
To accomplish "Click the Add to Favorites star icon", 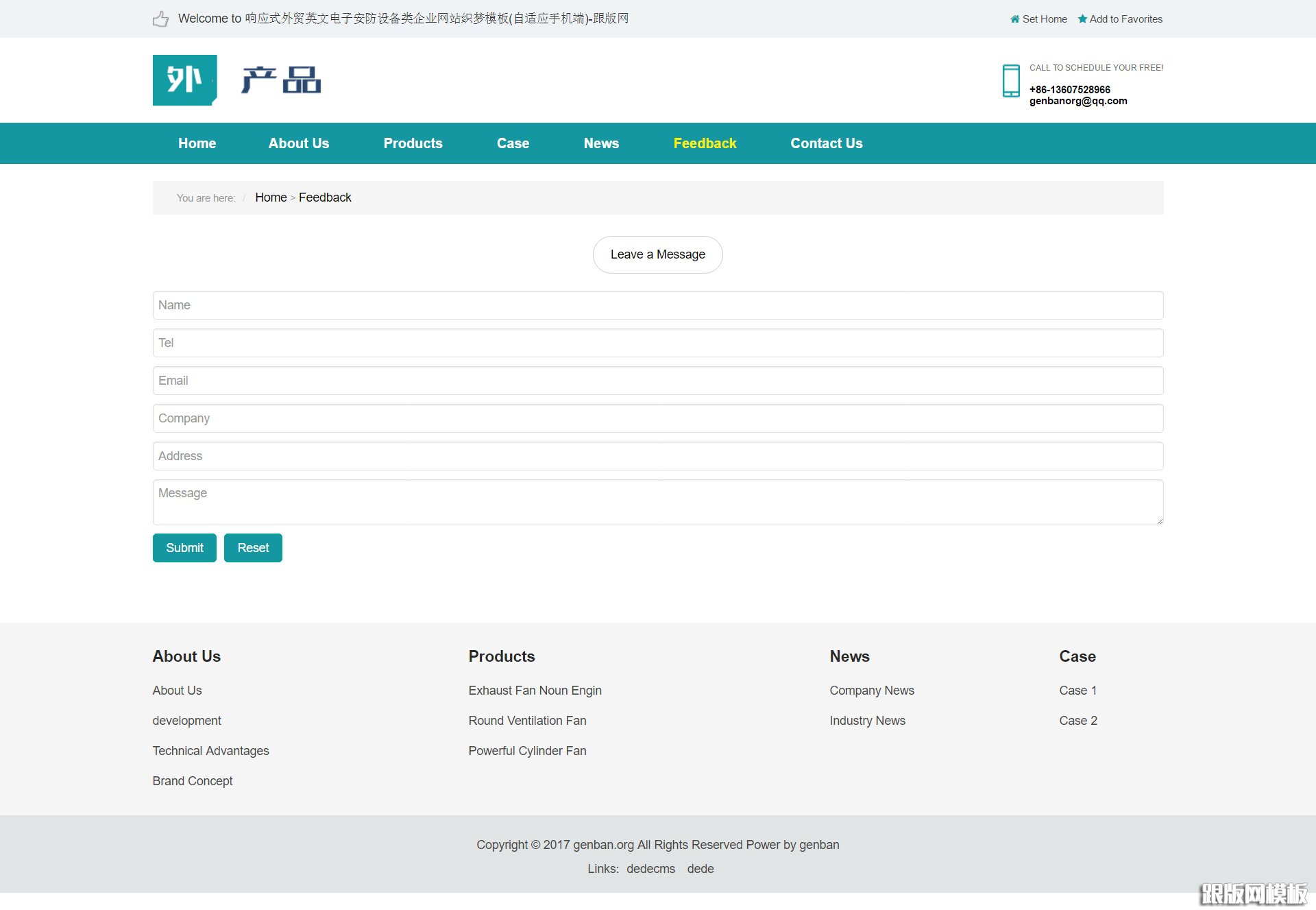I will [x=1082, y=19].
